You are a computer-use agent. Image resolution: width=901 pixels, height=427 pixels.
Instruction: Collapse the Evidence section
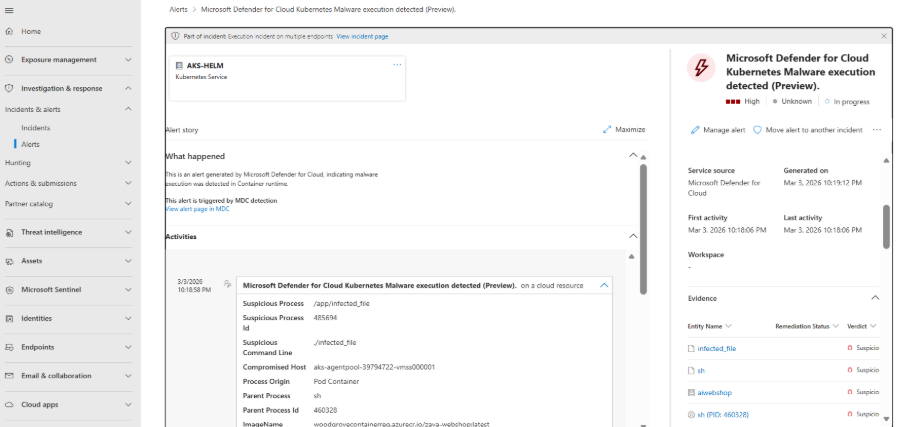click(x=875, y=298)
